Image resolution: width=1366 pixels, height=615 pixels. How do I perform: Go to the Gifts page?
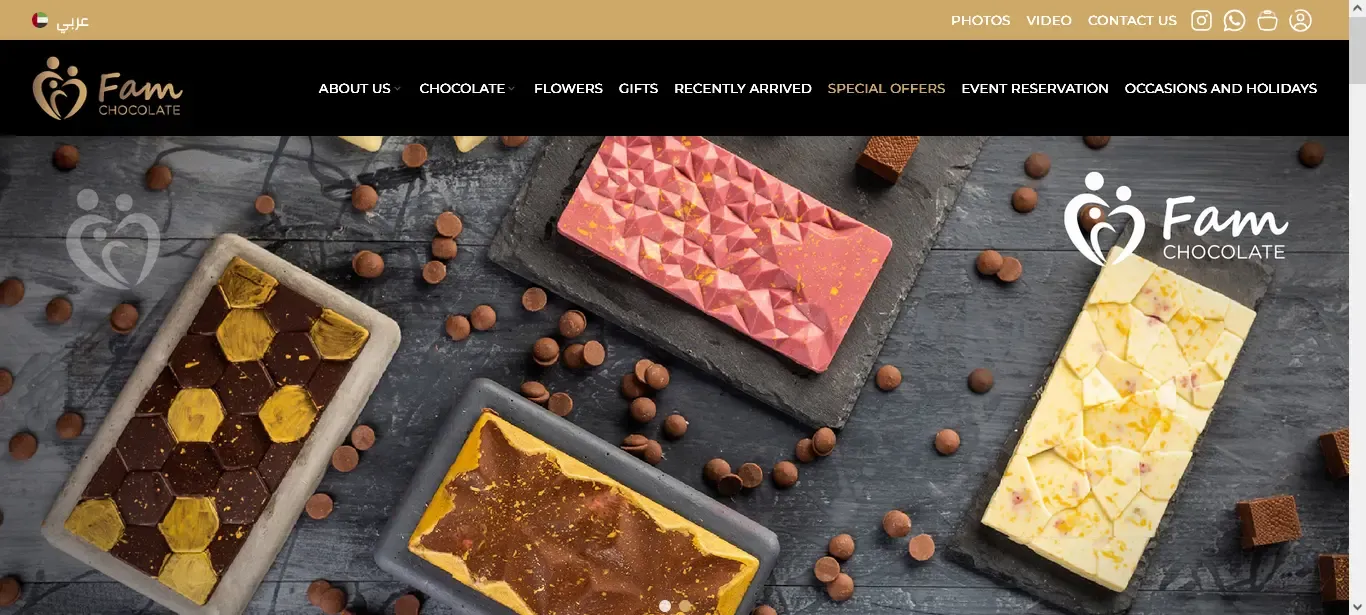(x=638, y=88)
